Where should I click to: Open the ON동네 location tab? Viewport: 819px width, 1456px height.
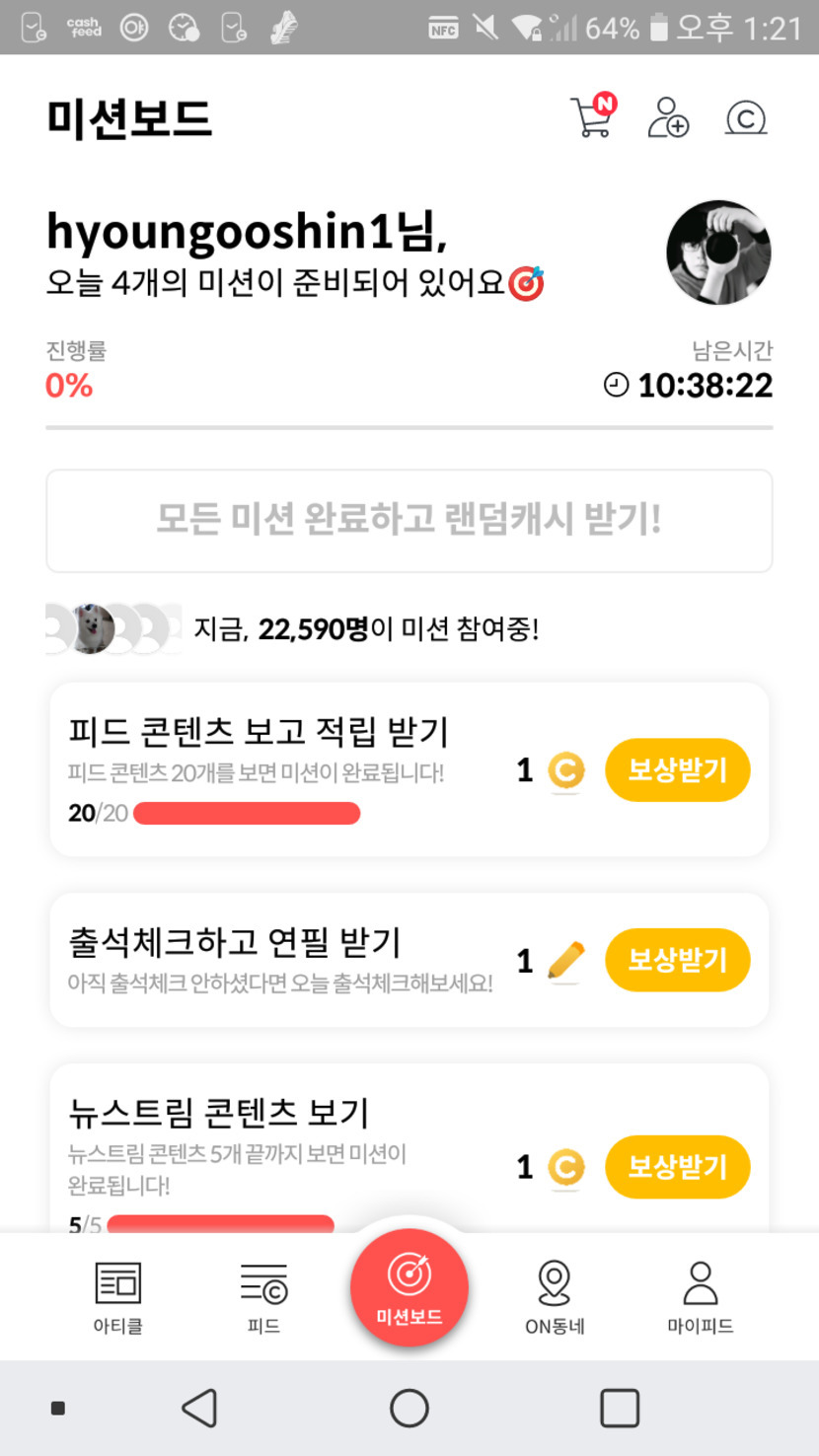(555, 1297)
